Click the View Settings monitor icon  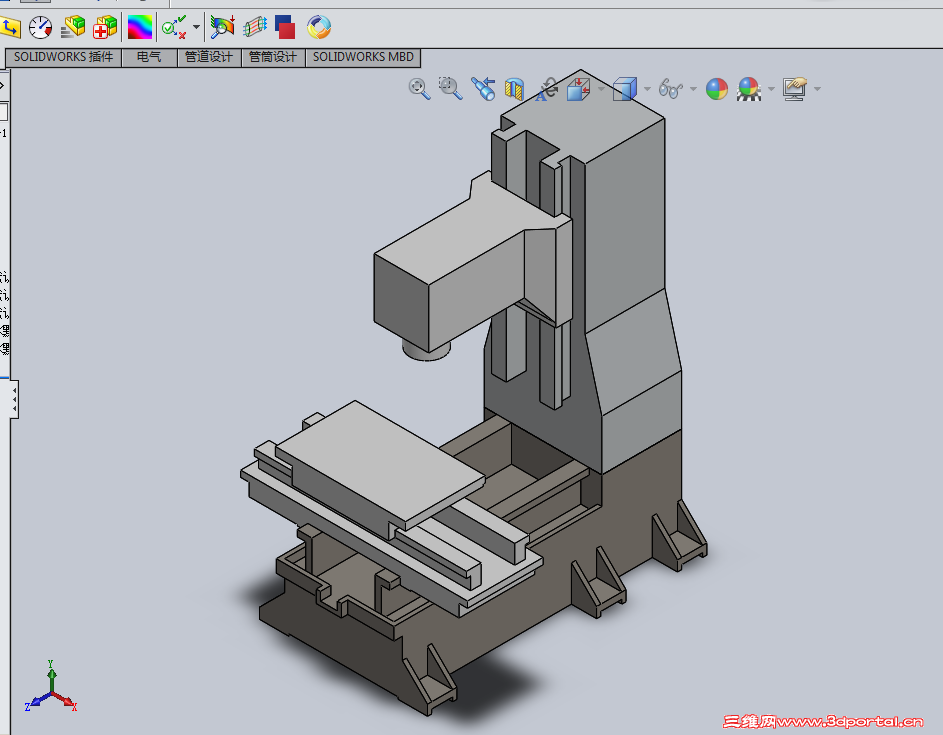click(x=794, y=89)
